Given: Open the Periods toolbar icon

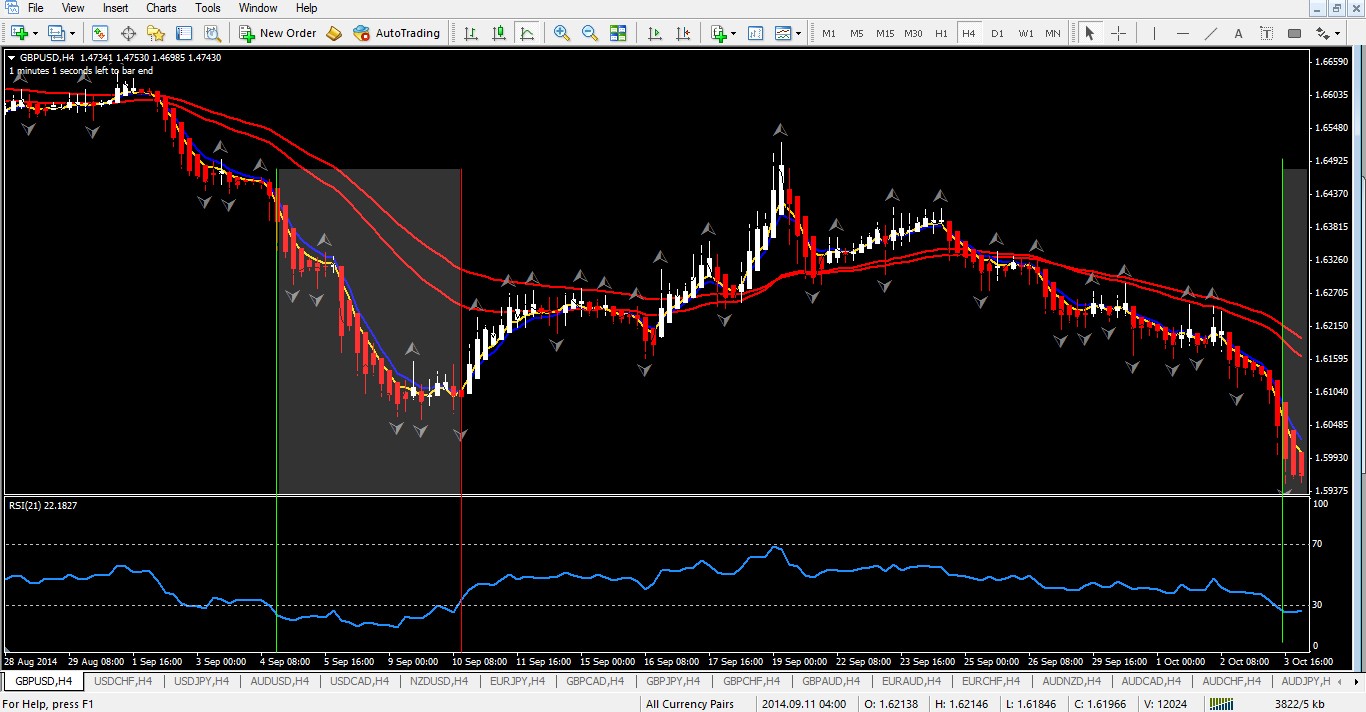Looking at the screenshot, I should pos(756,33).
